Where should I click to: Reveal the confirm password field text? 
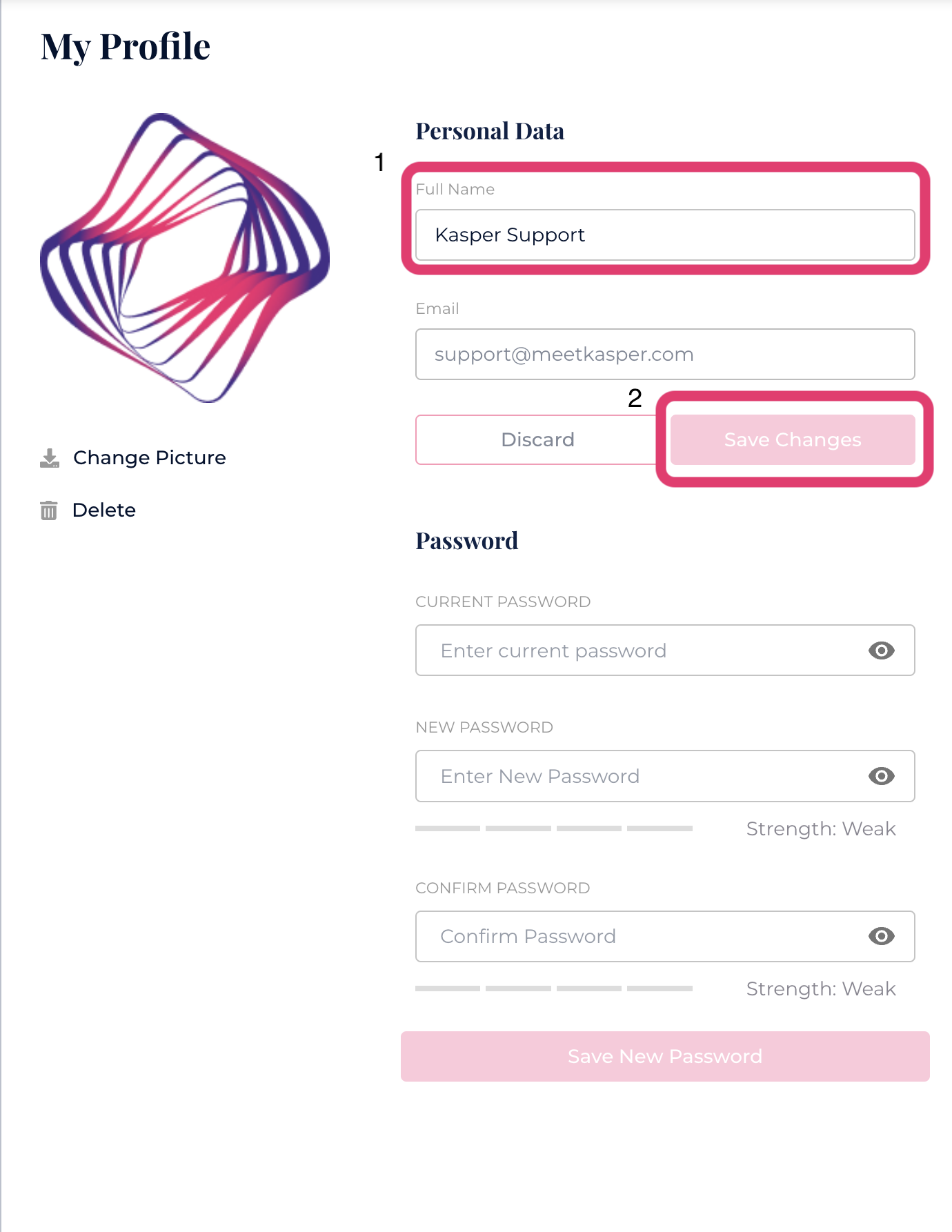click(881, 936)
